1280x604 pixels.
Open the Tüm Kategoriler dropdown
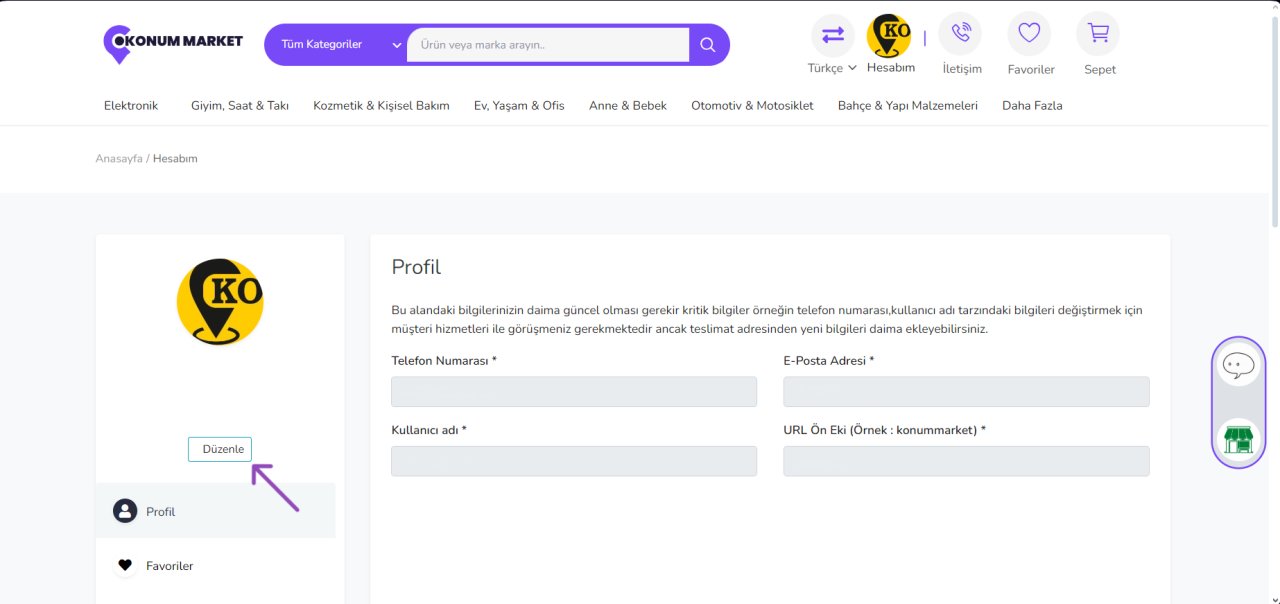[341, 45]
